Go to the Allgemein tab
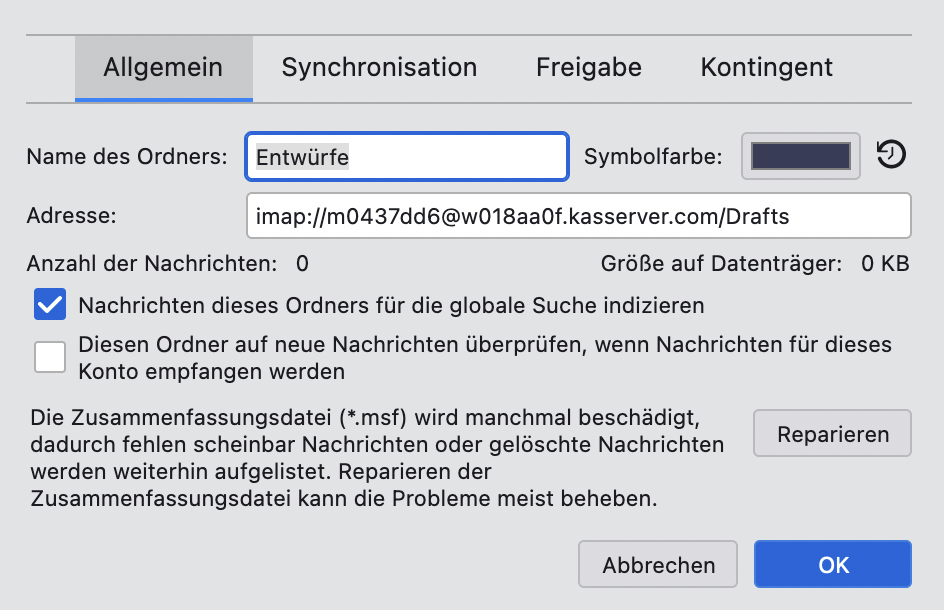The height and width of the screenshot is (610, 944). pyautogui.click(x=163, y=68)
